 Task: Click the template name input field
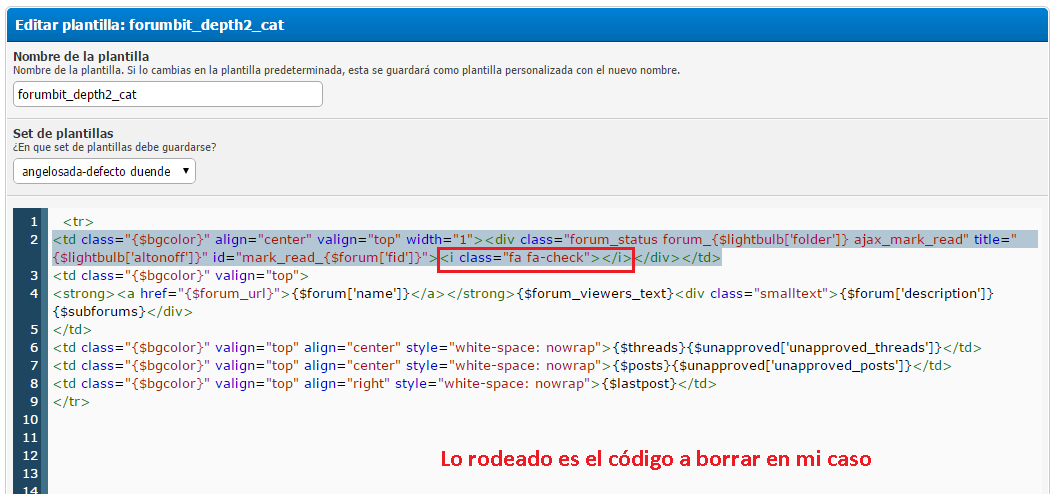[168, 94]
